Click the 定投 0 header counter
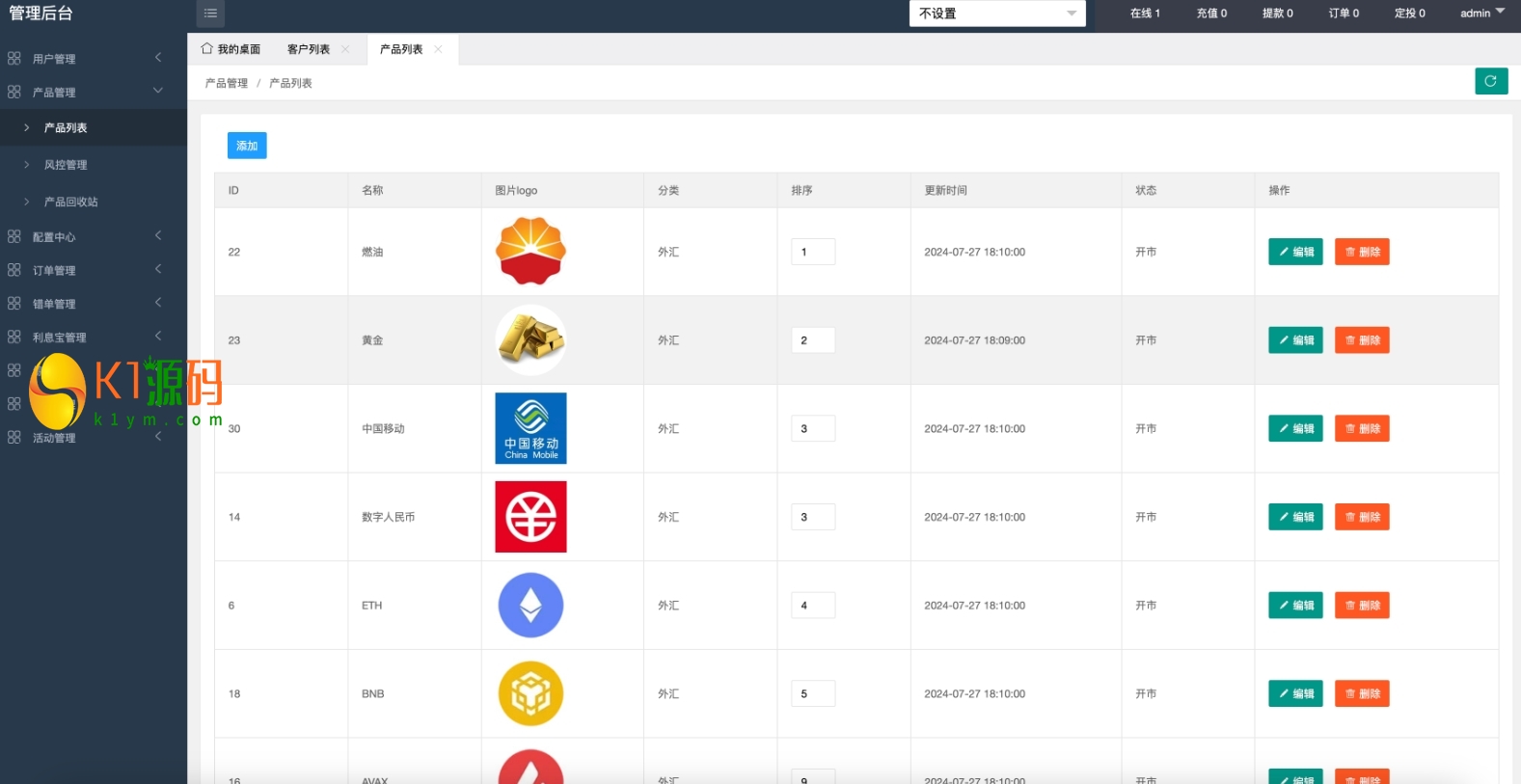This screenshot has height=784, width=1521. [1409, 14]
